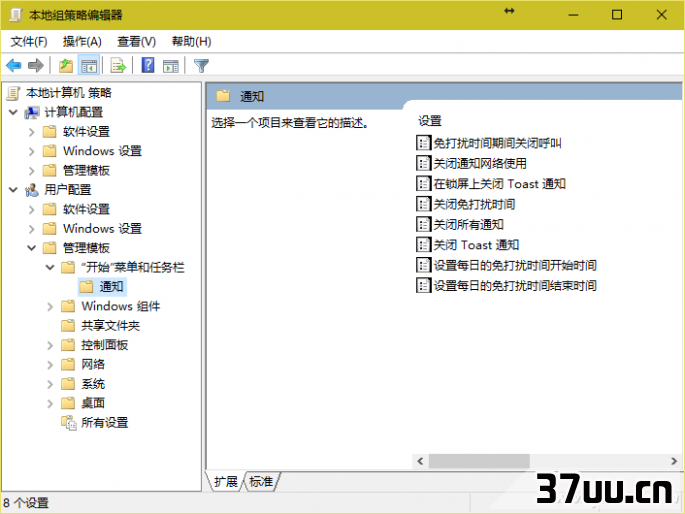Click icon of 关闭通知网络使用 setting
This screenshot has height=514, width=685.
(423, 163)
